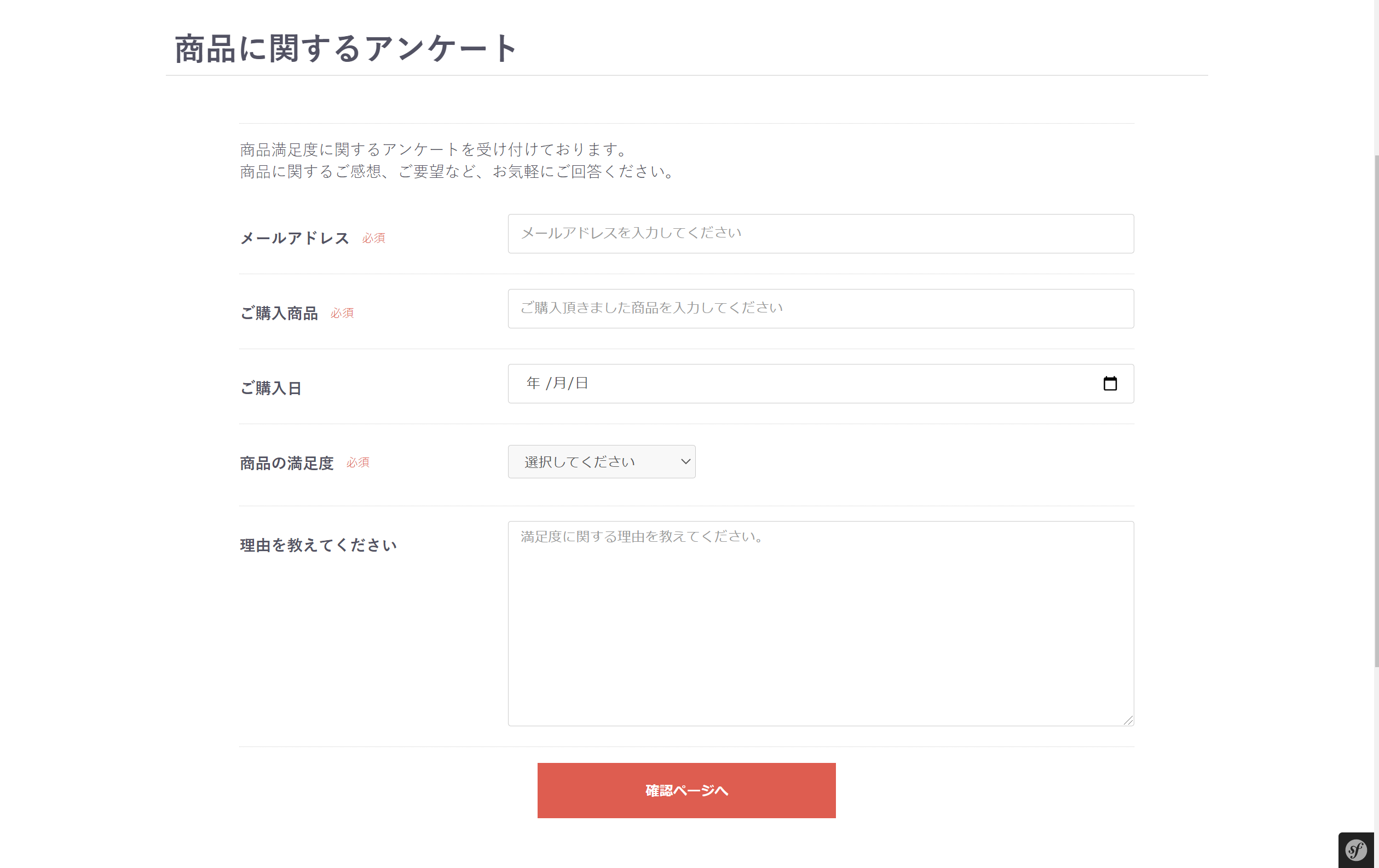
Task: Click the 必須 mark beside 商品の満足度
Action: (358, 462)
